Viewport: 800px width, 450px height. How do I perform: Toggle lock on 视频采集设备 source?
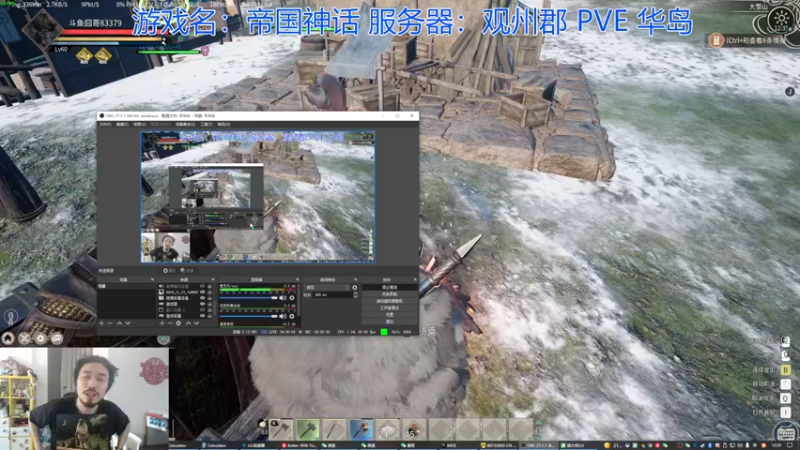tap(209, 298)
